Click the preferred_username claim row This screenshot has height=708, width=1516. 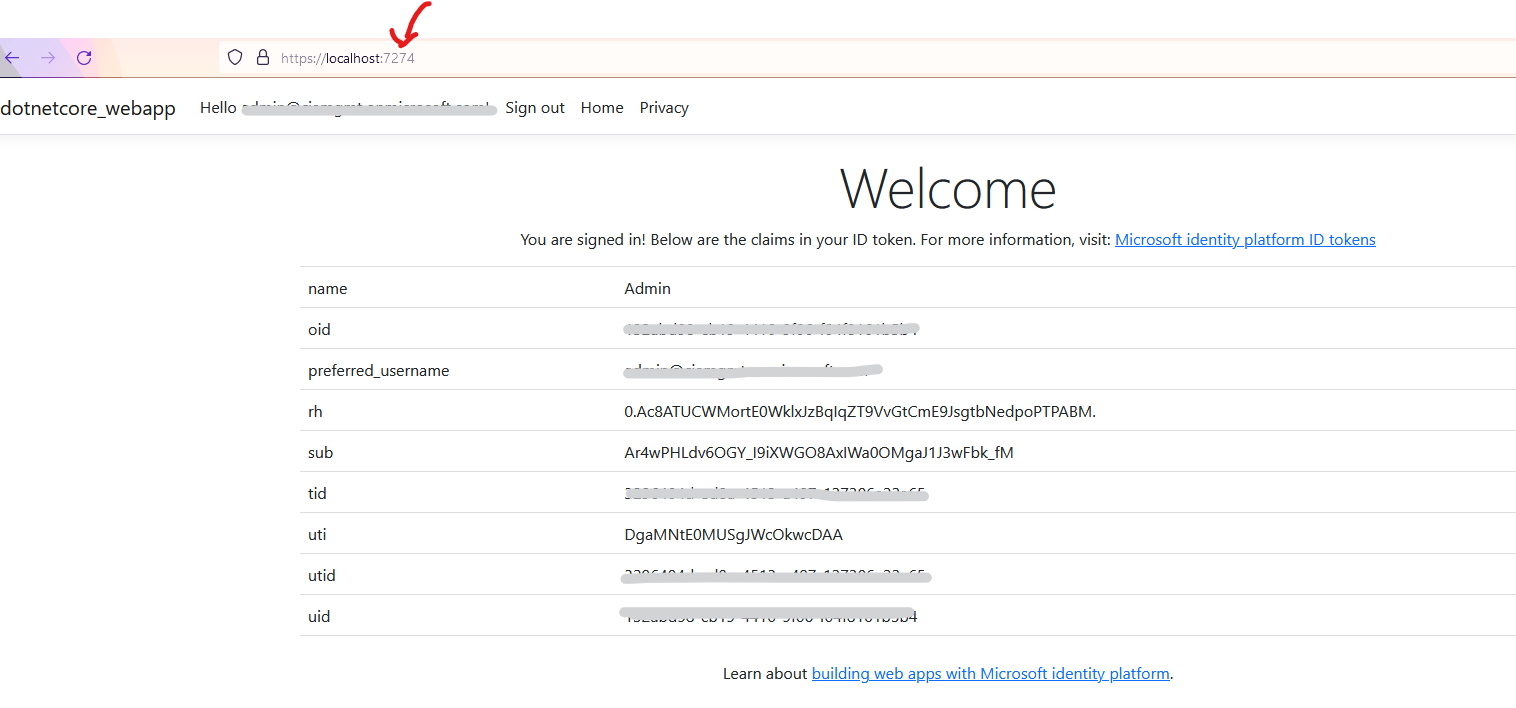pyautogui.click(x=753, y=370)
